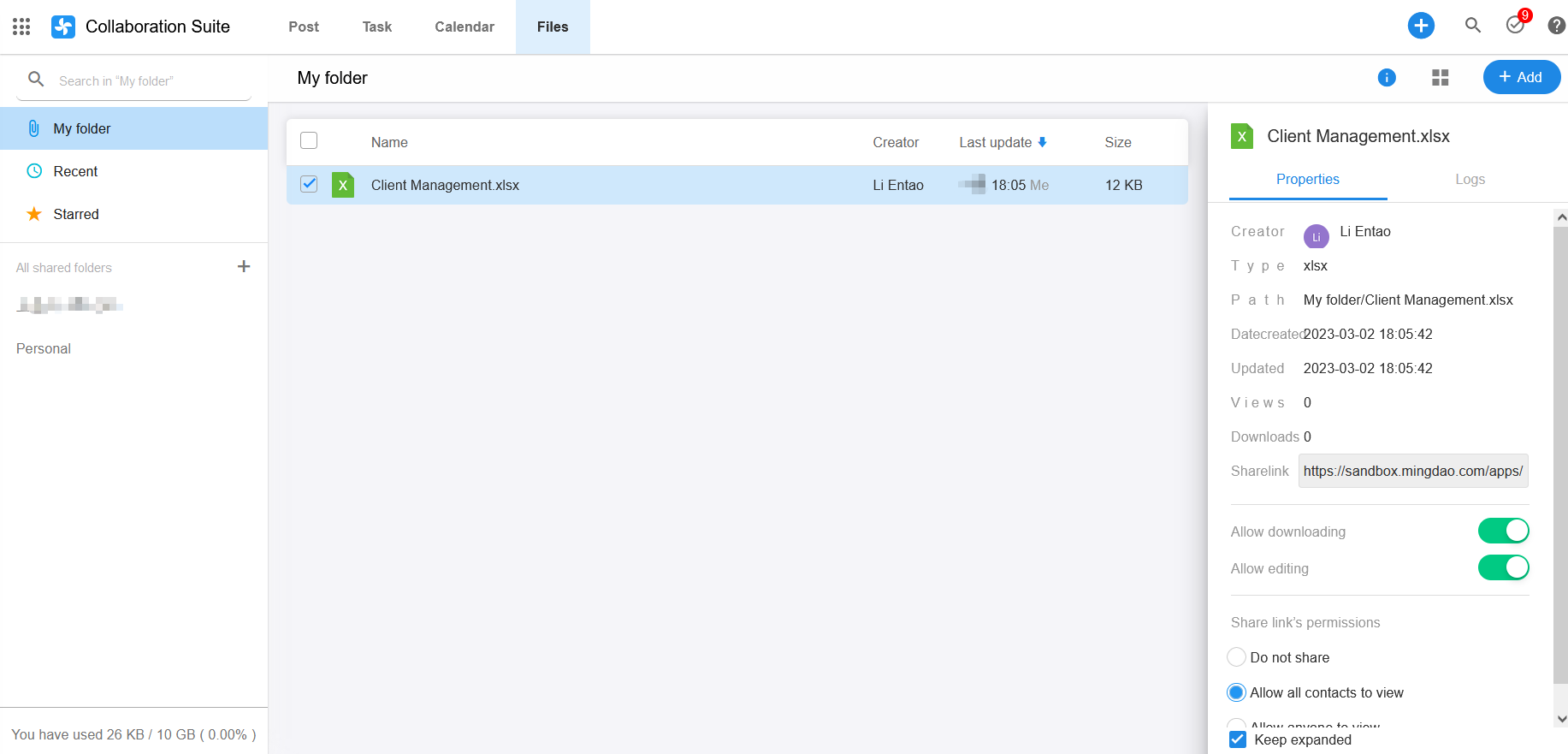
Task: Open the global search magnifier icon
Action: (1472, 26)
